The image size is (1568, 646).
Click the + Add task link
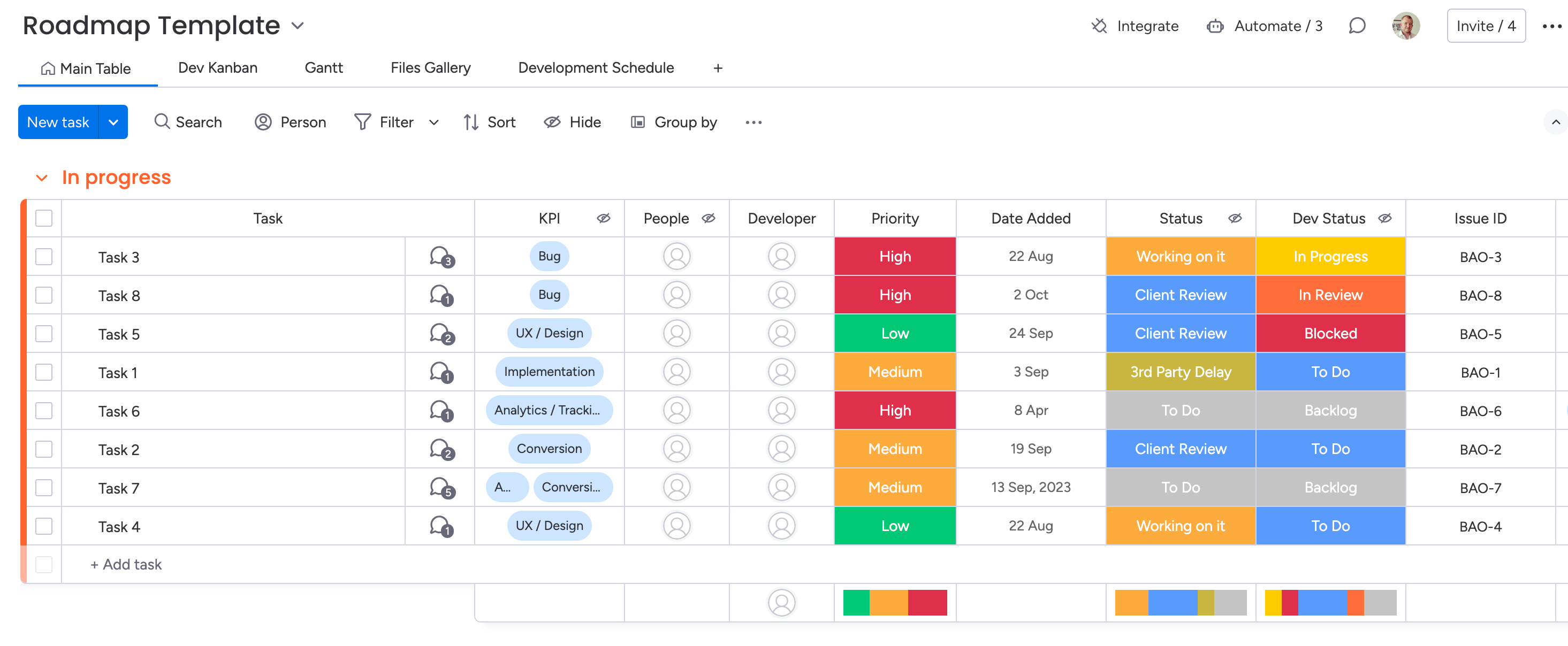pos(126,564)
